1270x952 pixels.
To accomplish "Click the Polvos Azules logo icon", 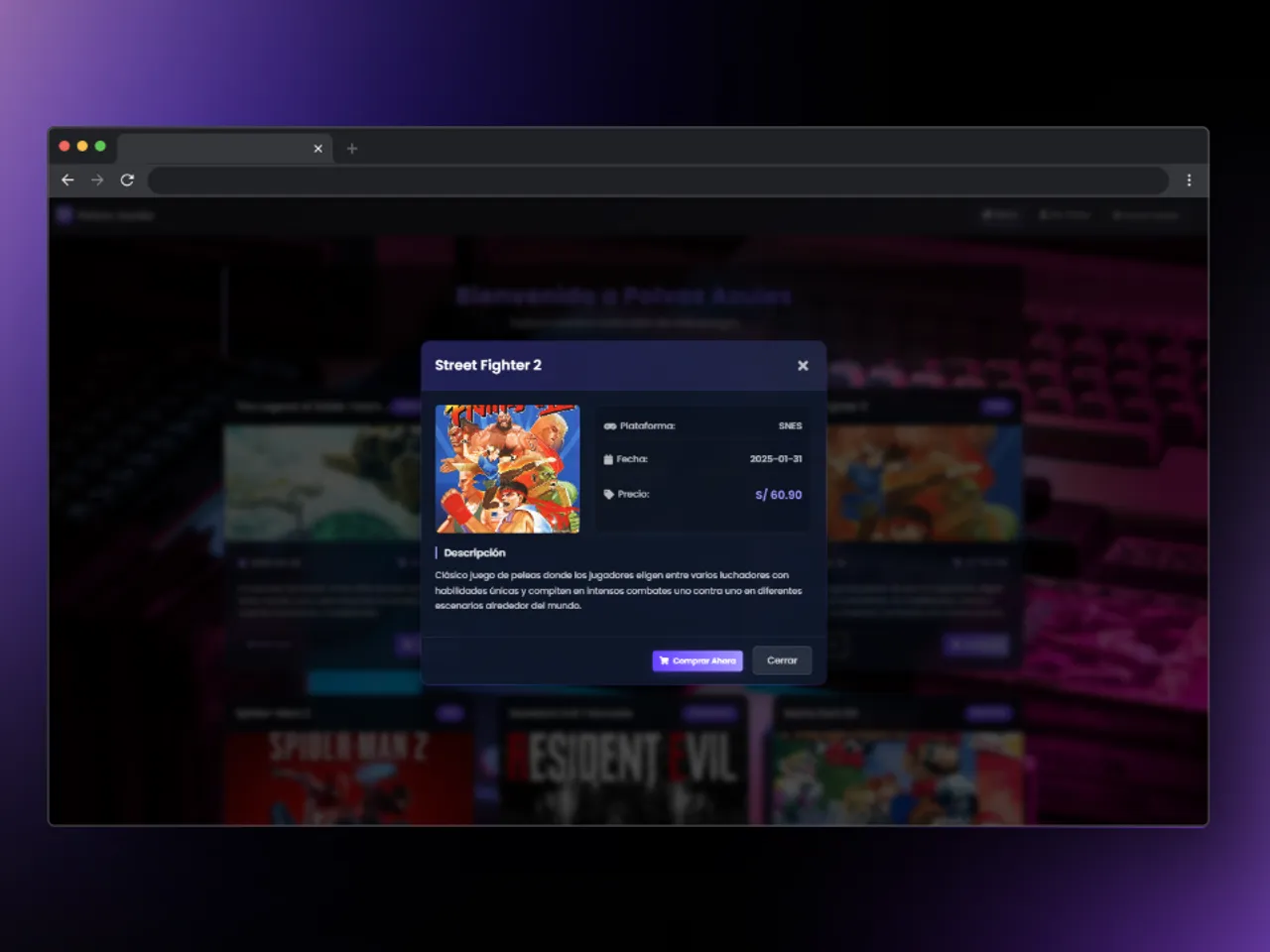I will tap(64, 214).
